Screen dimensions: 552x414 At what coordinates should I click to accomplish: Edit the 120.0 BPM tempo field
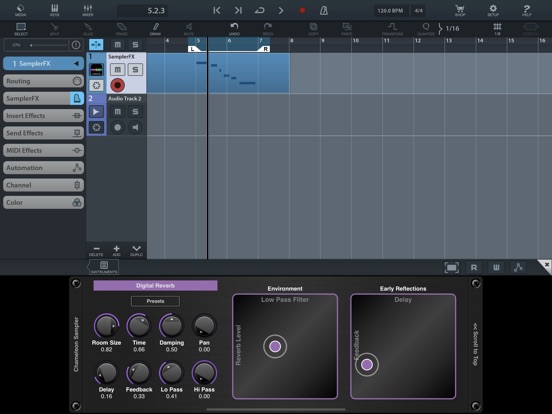[x=390, y=11]
